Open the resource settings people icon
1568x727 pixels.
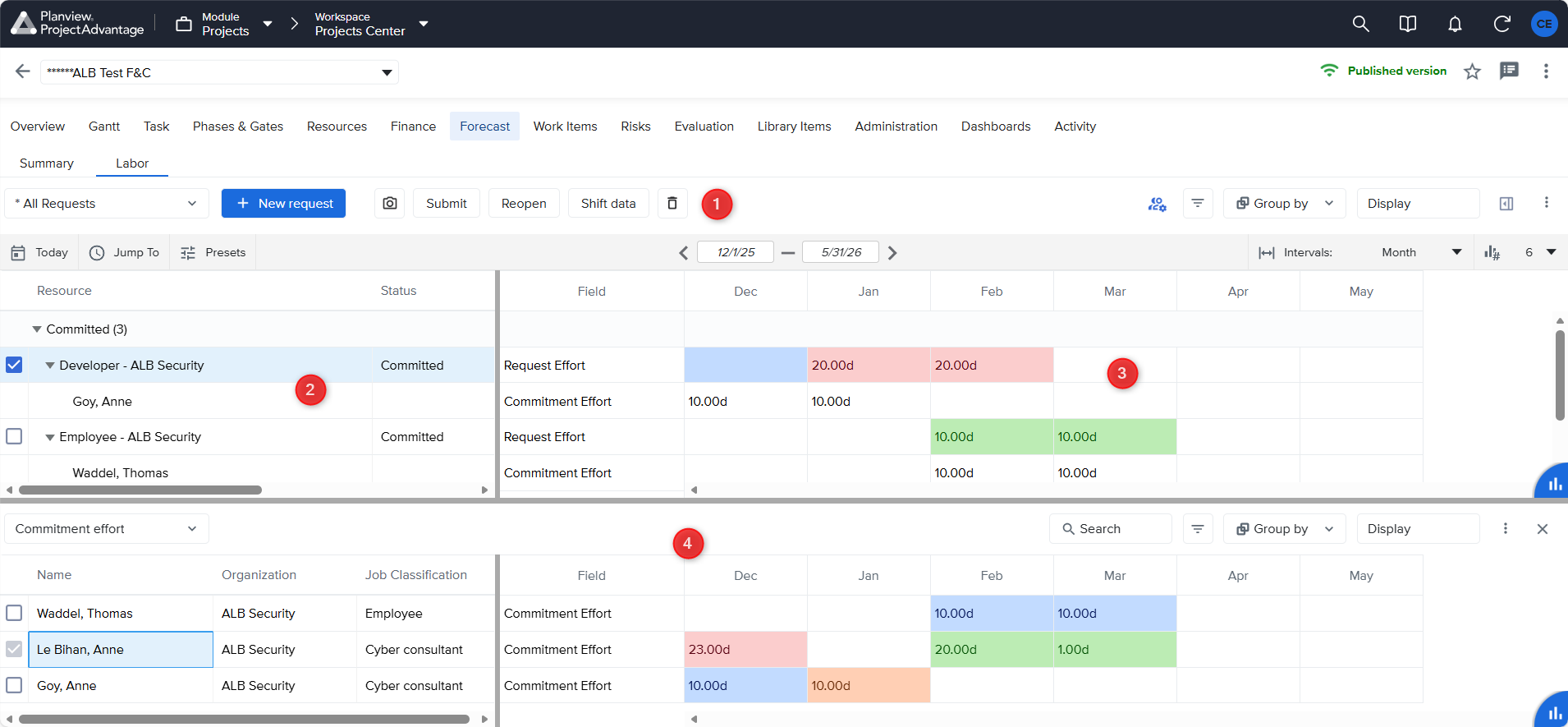(1157, 204)
